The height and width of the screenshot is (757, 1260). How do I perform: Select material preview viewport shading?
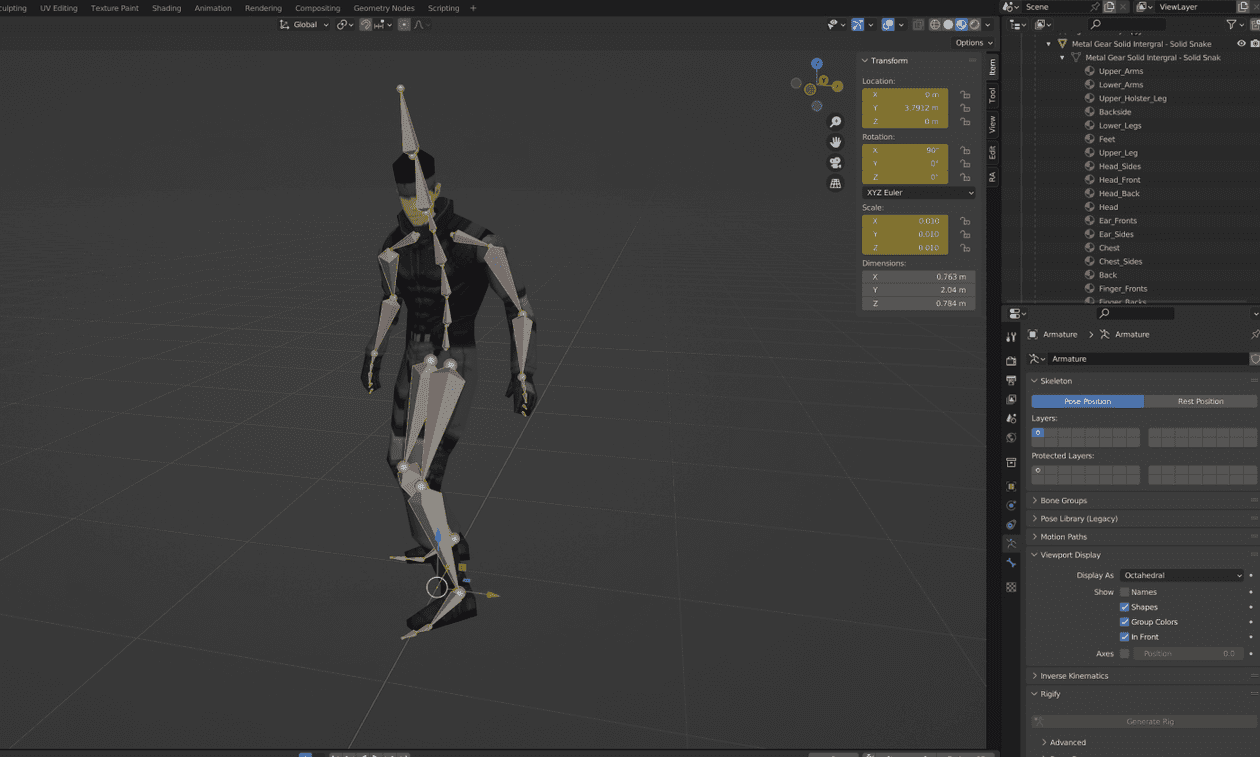tap(961, 25)
